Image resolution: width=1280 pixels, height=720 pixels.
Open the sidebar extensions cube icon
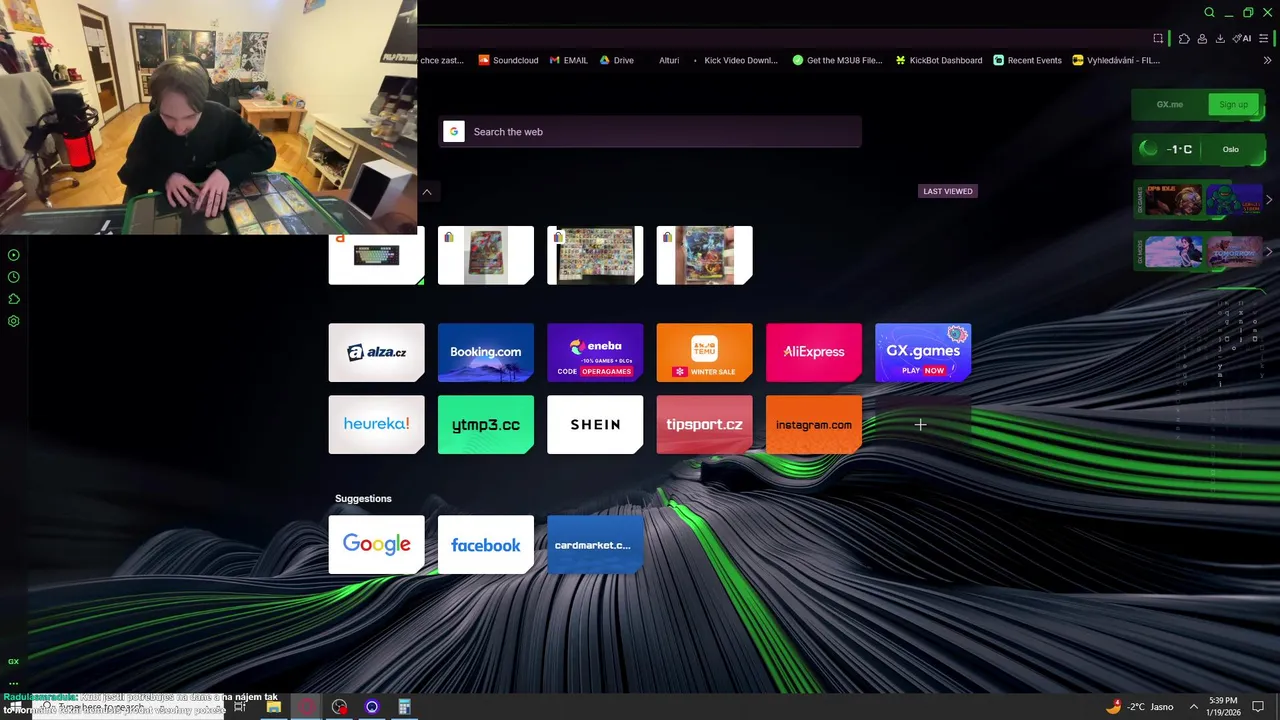[x=14, y=299]
